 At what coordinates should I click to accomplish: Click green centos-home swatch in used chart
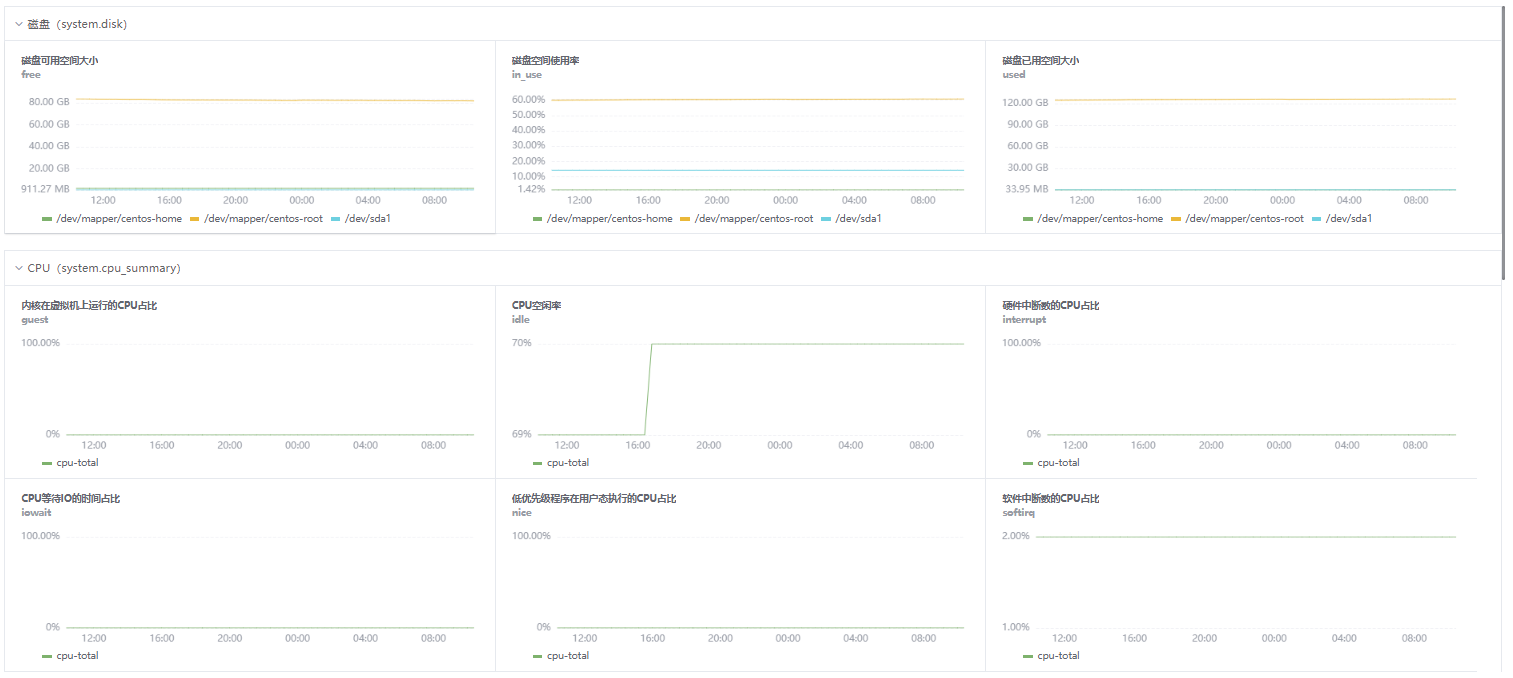[x=1028, y=218]
